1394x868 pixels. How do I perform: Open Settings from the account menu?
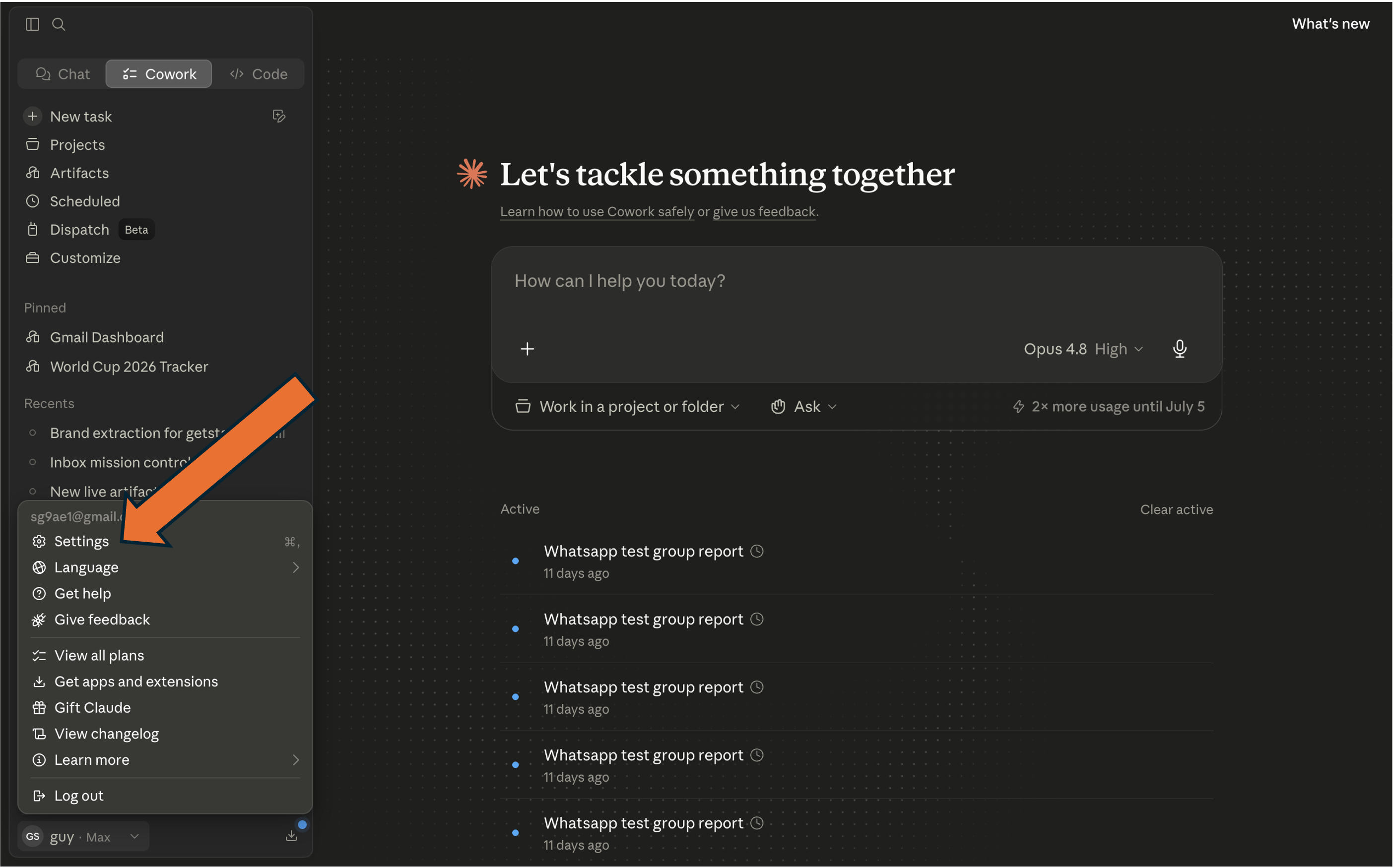point(165,541)
